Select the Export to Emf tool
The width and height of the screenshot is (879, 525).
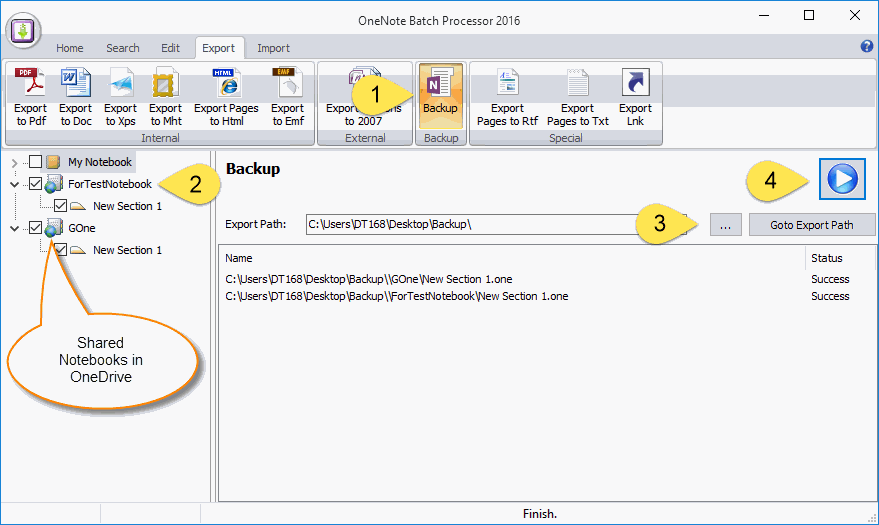coord(288,97)
